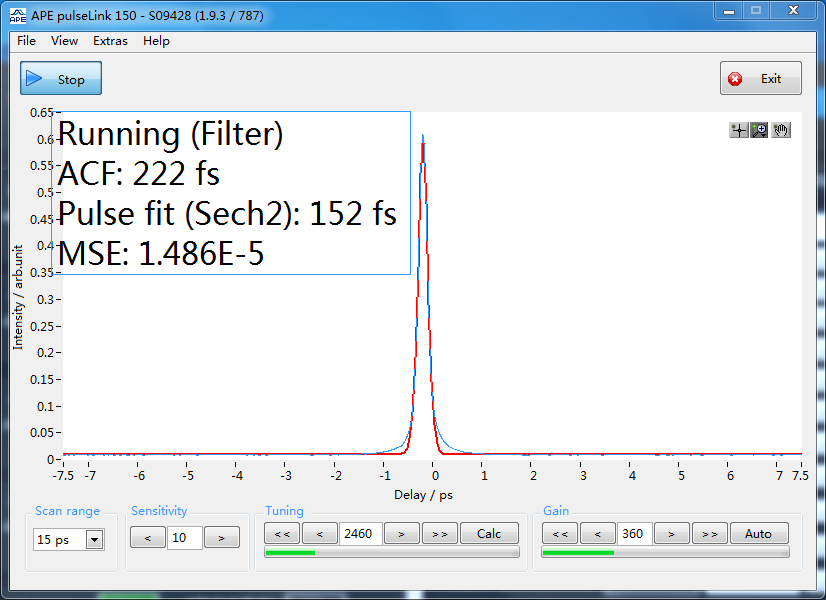This screenshot has width=826, height=600.
Task: Click Gain single-left decrease button
Action: (597, 534)
